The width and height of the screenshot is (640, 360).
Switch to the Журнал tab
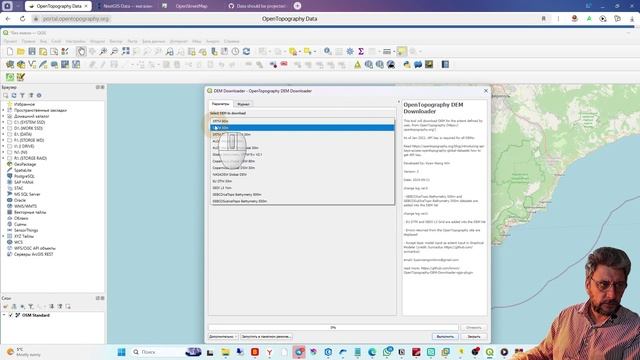click(243, 104)
